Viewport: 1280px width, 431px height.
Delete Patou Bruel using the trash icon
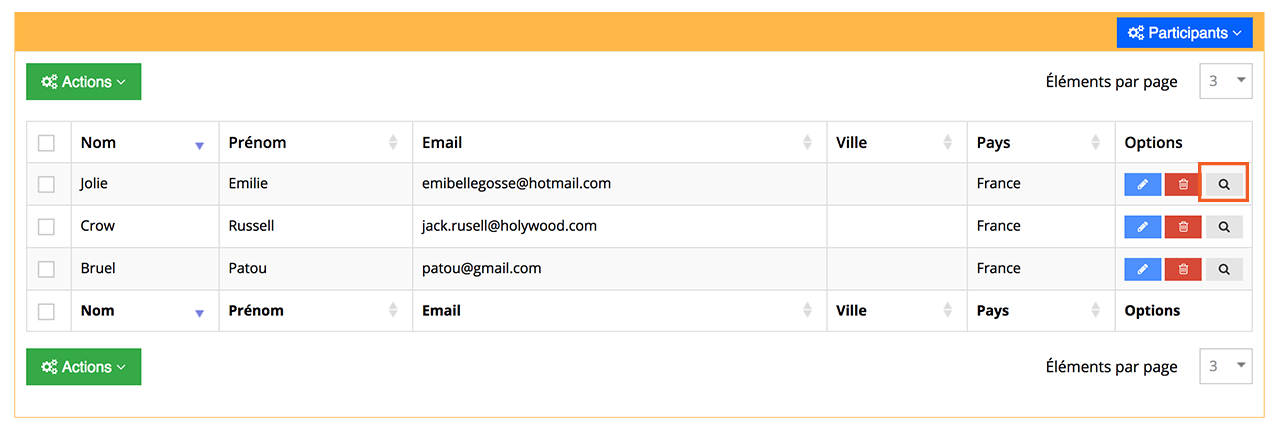(1183, 269)
